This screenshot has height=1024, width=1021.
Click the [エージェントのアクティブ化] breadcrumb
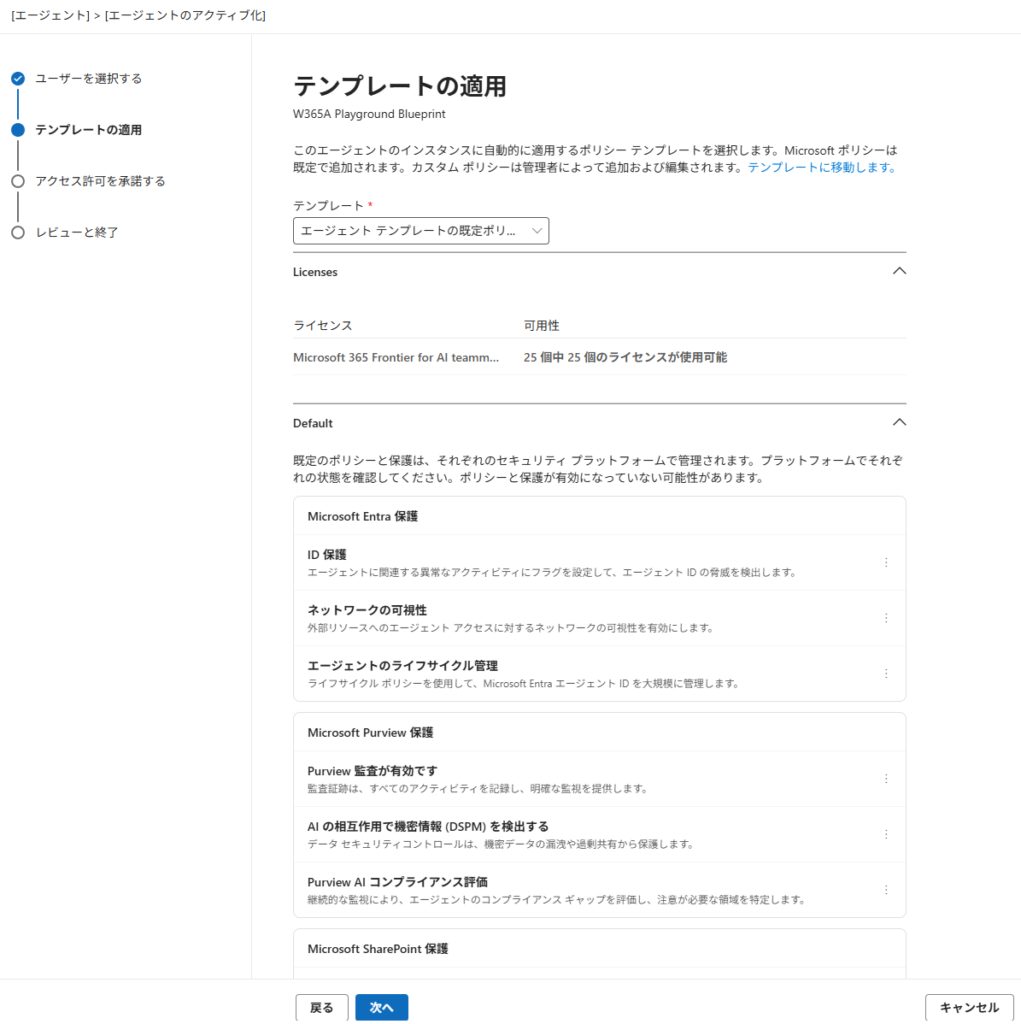click(x=185, y=15)
